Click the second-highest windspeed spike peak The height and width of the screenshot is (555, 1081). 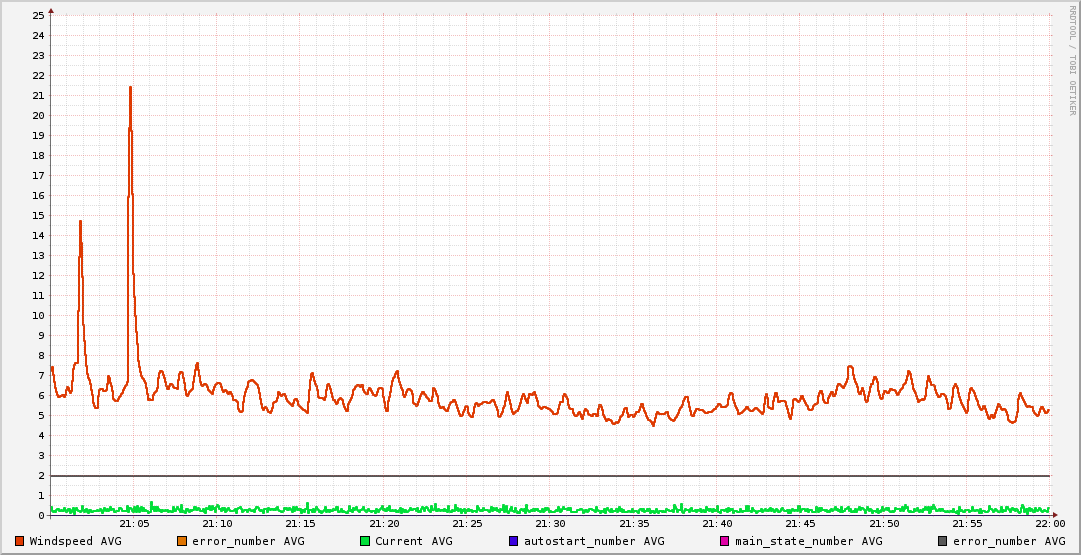(80, 222)
